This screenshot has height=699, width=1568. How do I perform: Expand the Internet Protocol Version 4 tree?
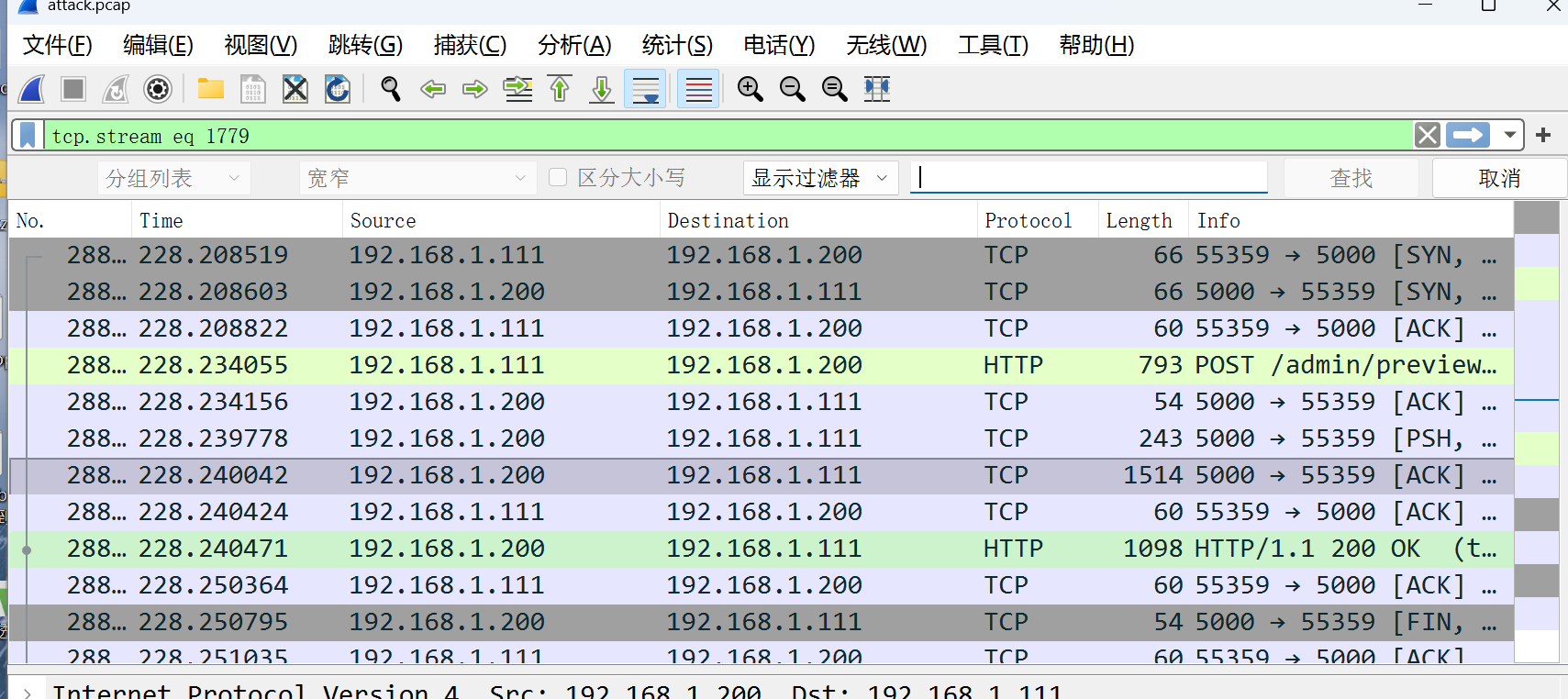(x=28, y=692)
